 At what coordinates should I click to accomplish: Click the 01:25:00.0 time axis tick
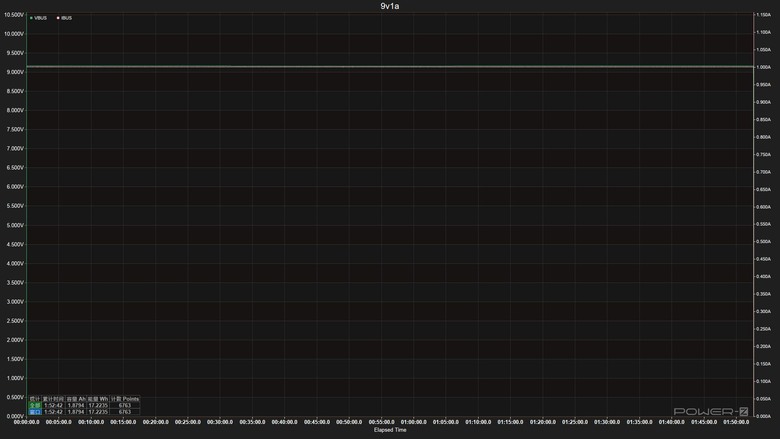coord(575,422)
